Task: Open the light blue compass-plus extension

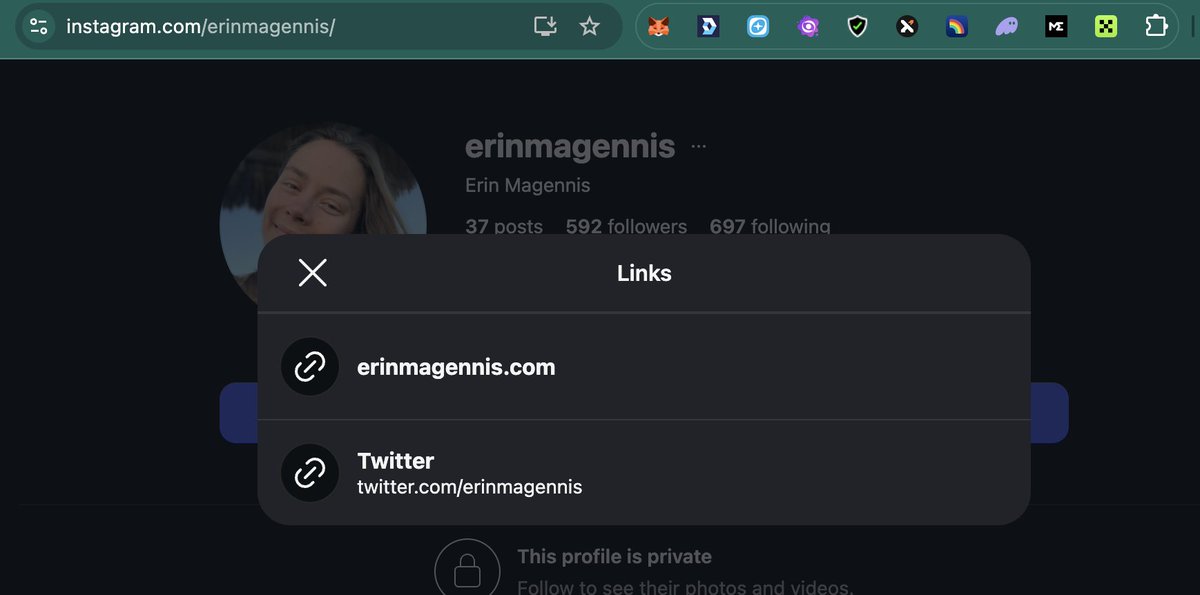Action: click(x=758, y=27)
